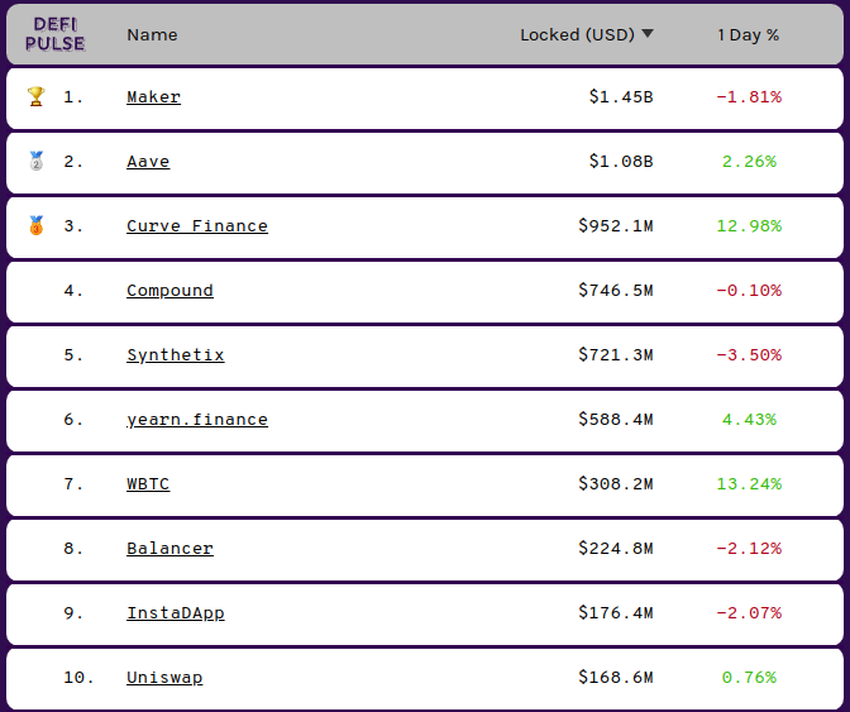The image size is (850, 712).
Task: Open the Synthetix project page
Action: coord(175,355)
